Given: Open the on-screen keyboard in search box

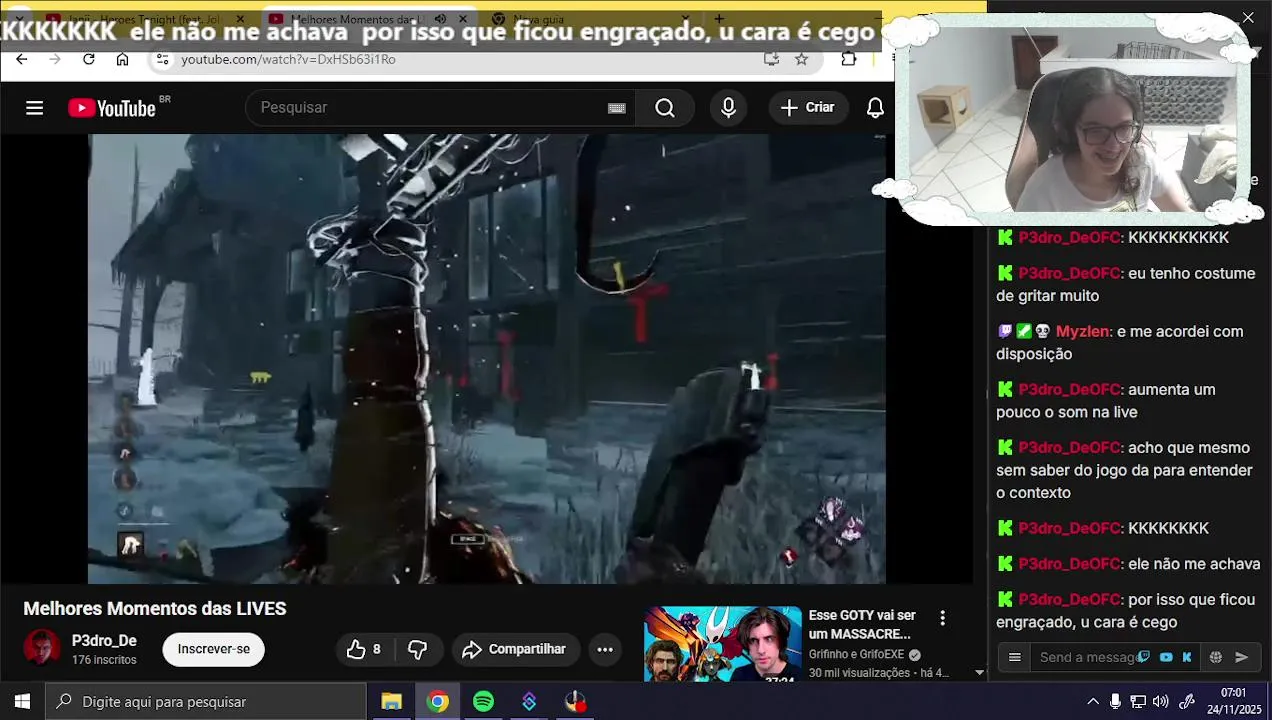Looking at the screenshot, I should click(x=617, y=108).
